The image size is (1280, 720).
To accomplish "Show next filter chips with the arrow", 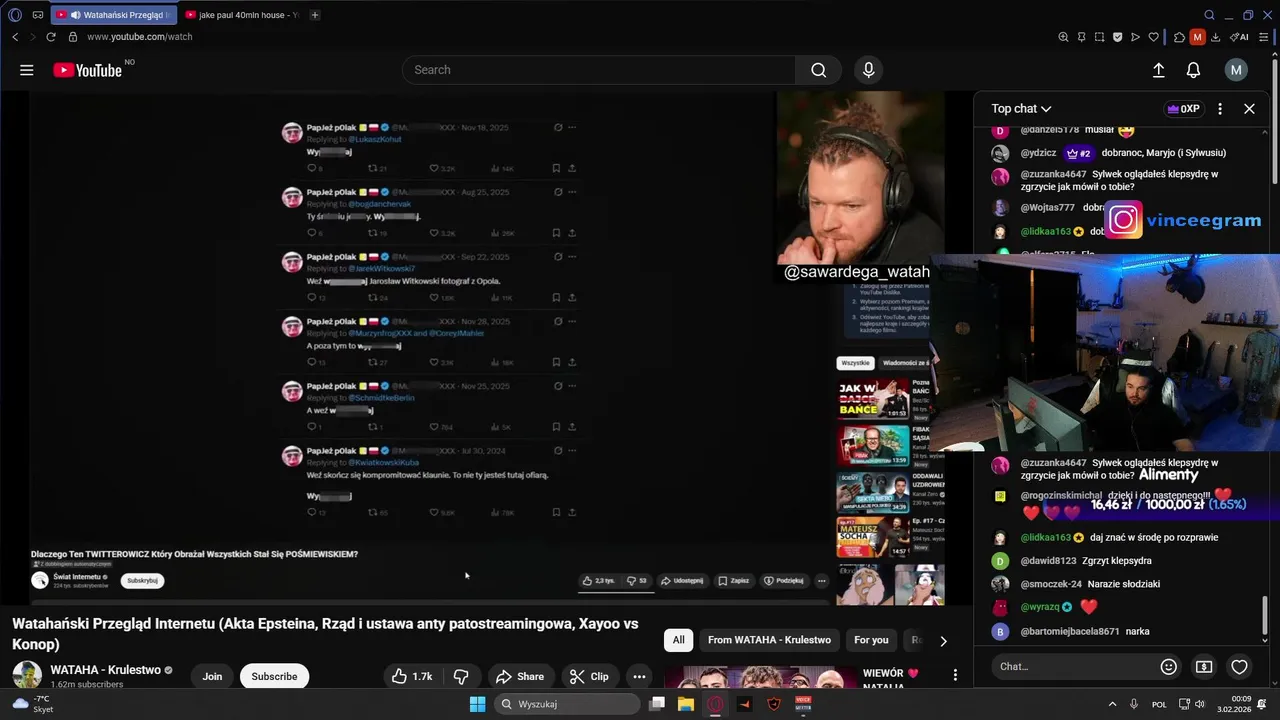I will pos(942,641).
